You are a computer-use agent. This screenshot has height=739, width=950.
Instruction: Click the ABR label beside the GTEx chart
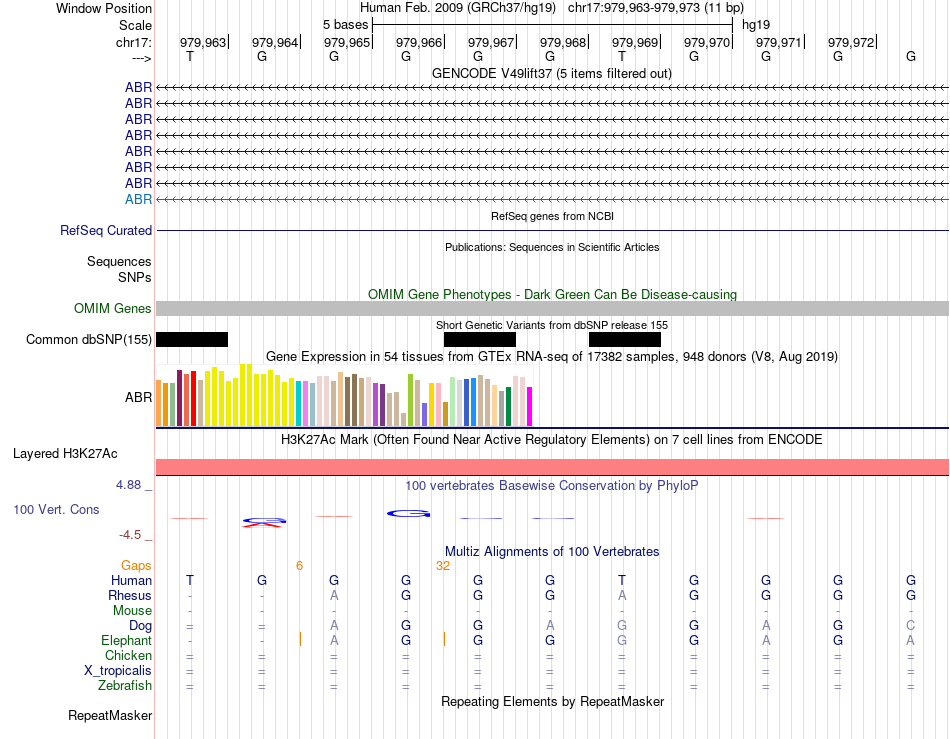[x=138, y=397]
